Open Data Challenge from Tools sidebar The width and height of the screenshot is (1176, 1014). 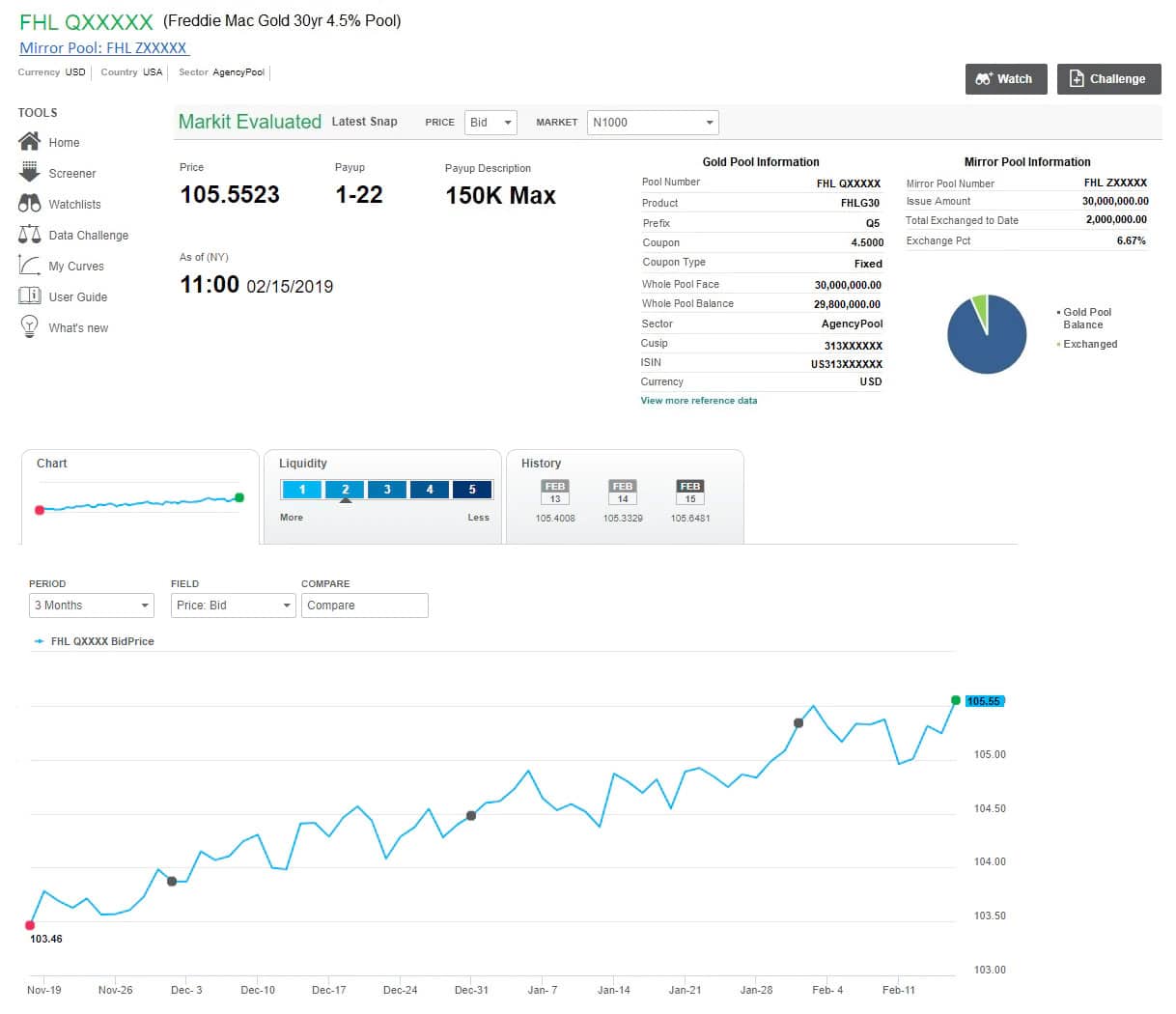[88, 236]
